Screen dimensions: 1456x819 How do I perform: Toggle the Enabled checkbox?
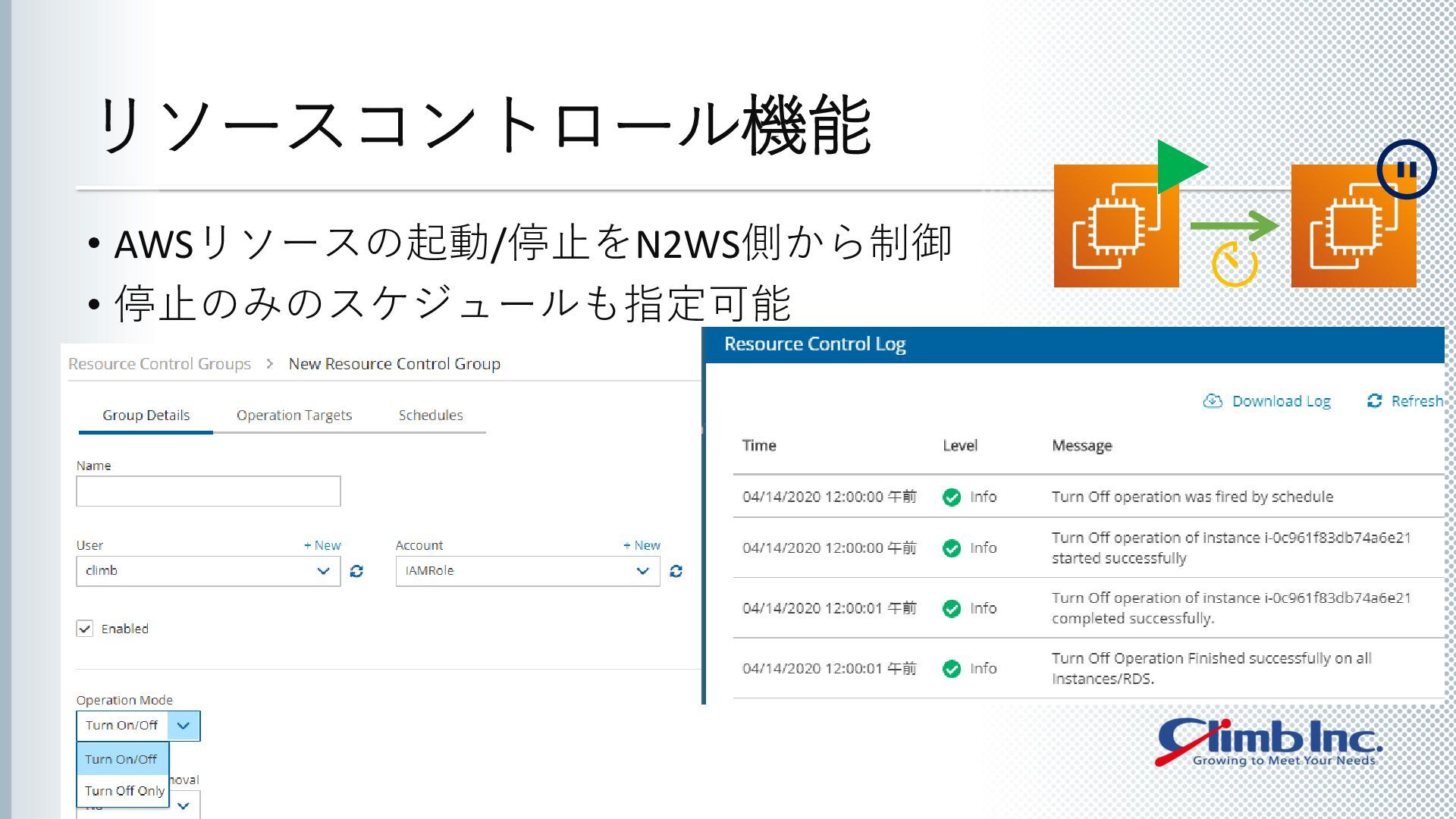click(84, 629)
